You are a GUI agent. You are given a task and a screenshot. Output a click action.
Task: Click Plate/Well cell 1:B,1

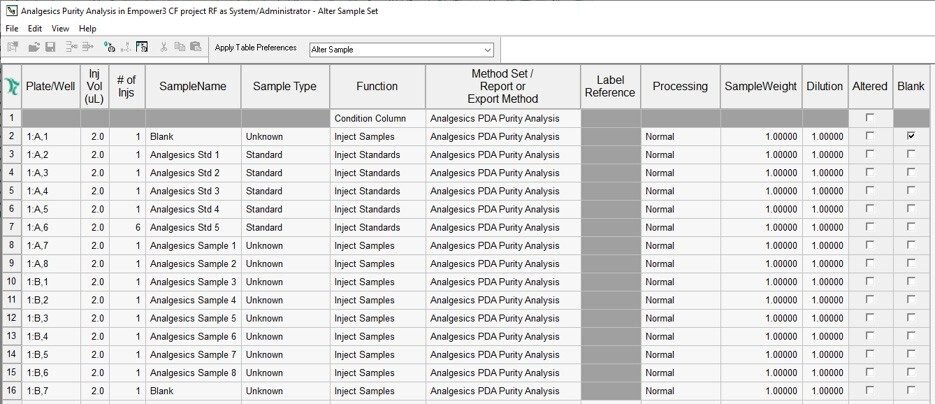[x=51, y=281]
